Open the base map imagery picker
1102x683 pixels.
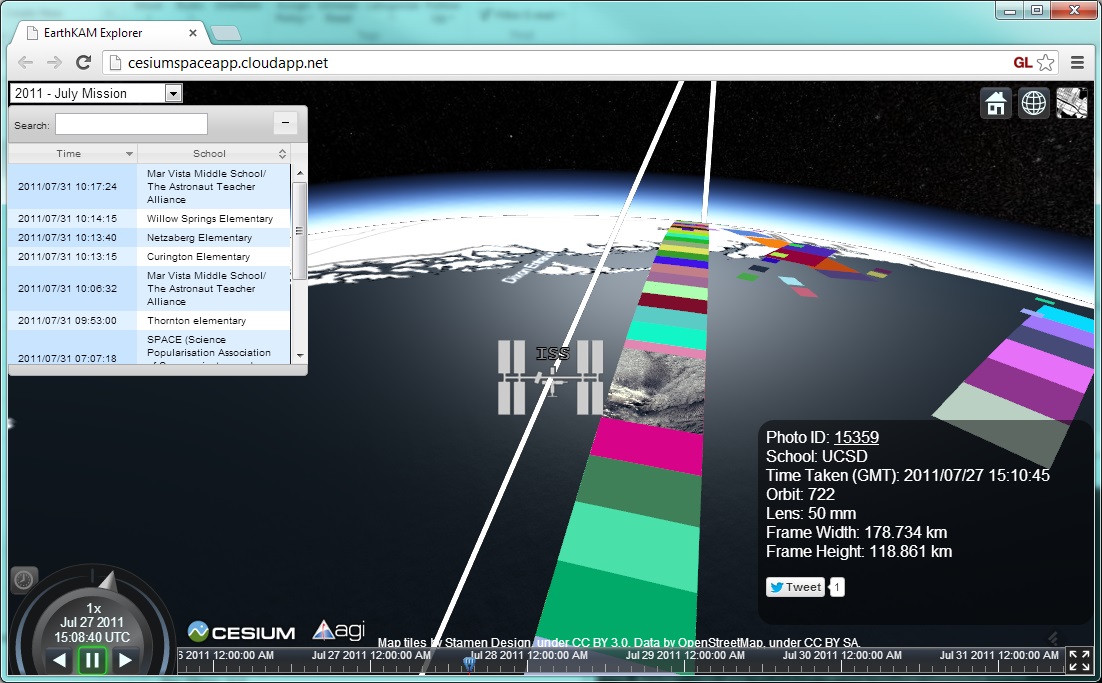tap(1072, 103)
